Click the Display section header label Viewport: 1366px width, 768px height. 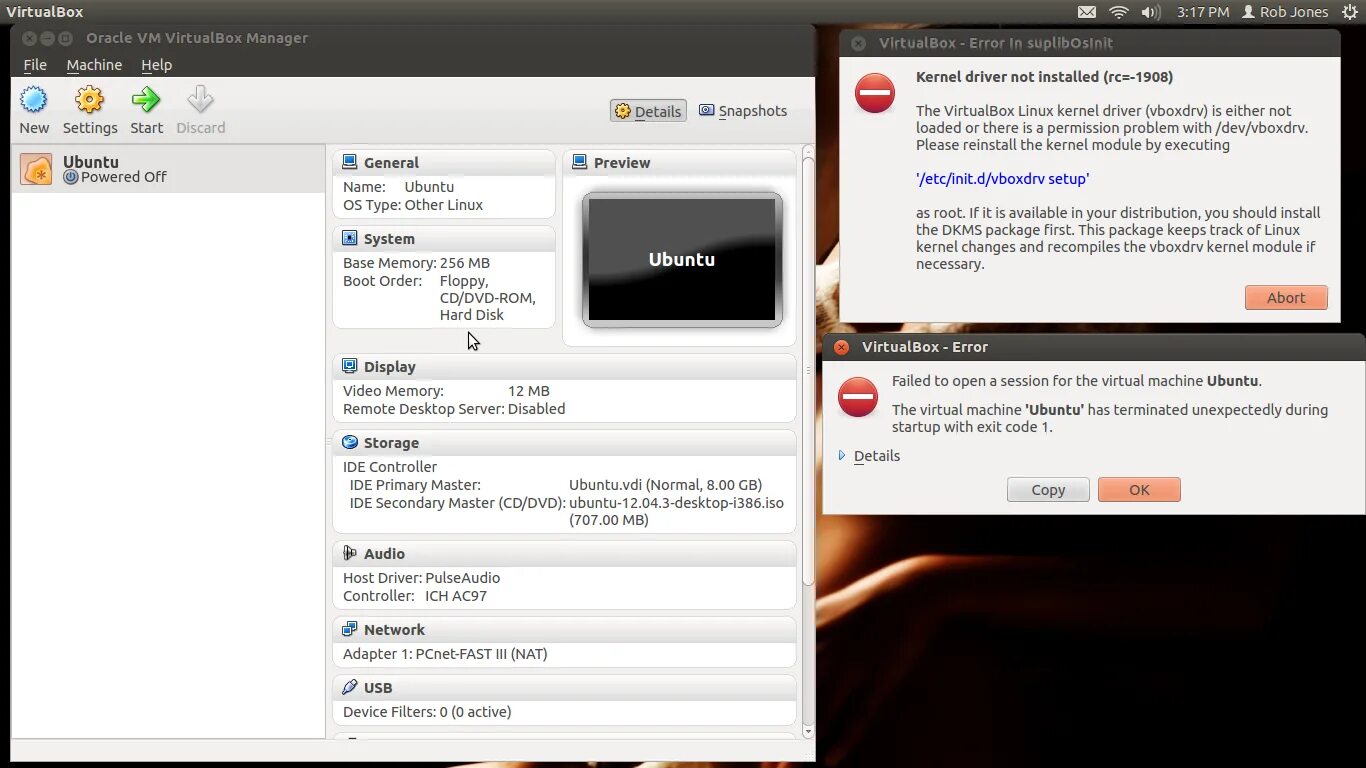pyautogui.click(x=390, y=367)
